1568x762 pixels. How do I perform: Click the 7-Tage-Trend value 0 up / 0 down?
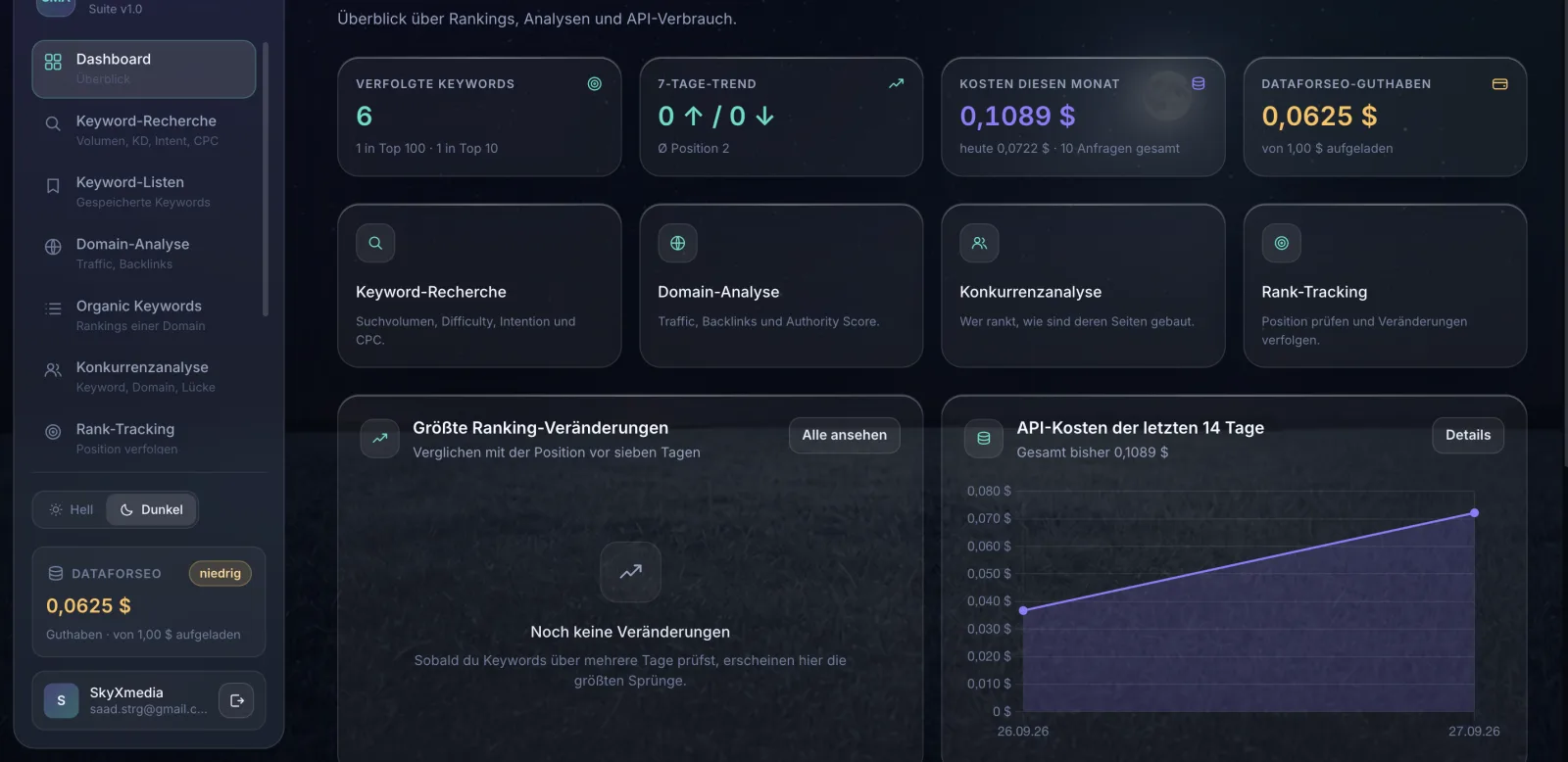tap(716, 117)
